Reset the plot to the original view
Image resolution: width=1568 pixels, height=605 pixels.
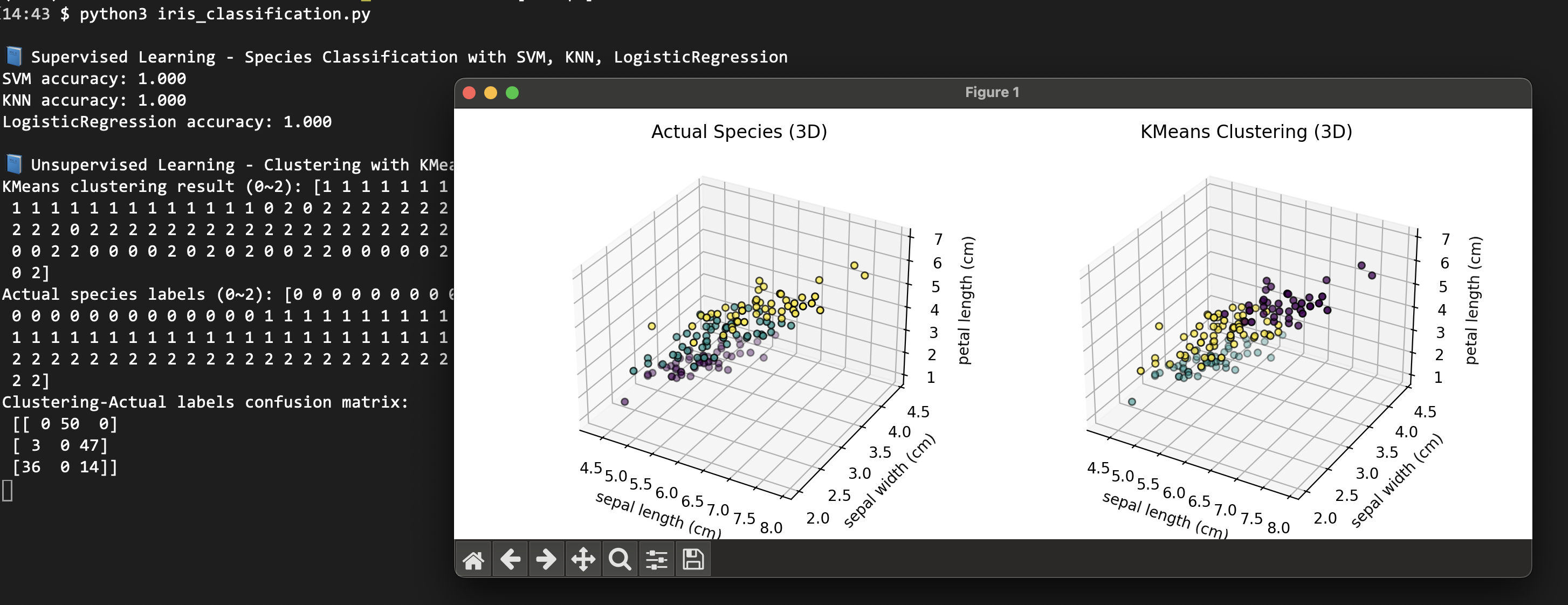[x=473, y=559]
